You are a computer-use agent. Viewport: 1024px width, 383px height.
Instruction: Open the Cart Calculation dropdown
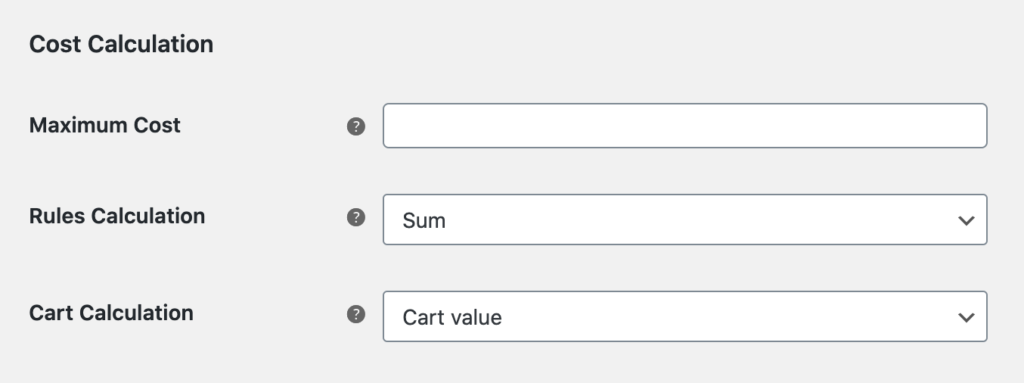click(x=684, y=316)
